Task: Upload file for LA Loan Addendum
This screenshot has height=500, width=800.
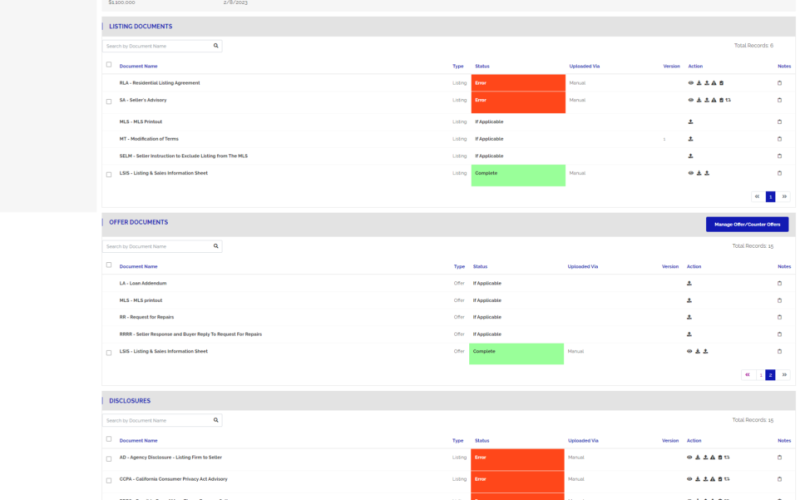Action: [x=690, y=284]
